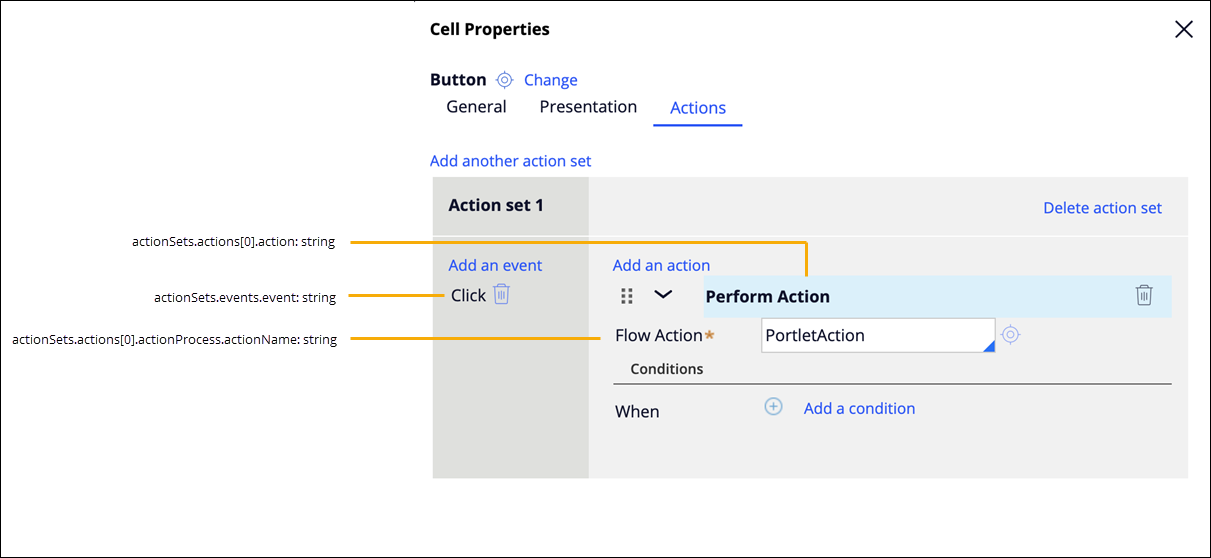The image size is (1211, 558).
Task: Select the Actions tab
Action: click(x=698, y=108)
